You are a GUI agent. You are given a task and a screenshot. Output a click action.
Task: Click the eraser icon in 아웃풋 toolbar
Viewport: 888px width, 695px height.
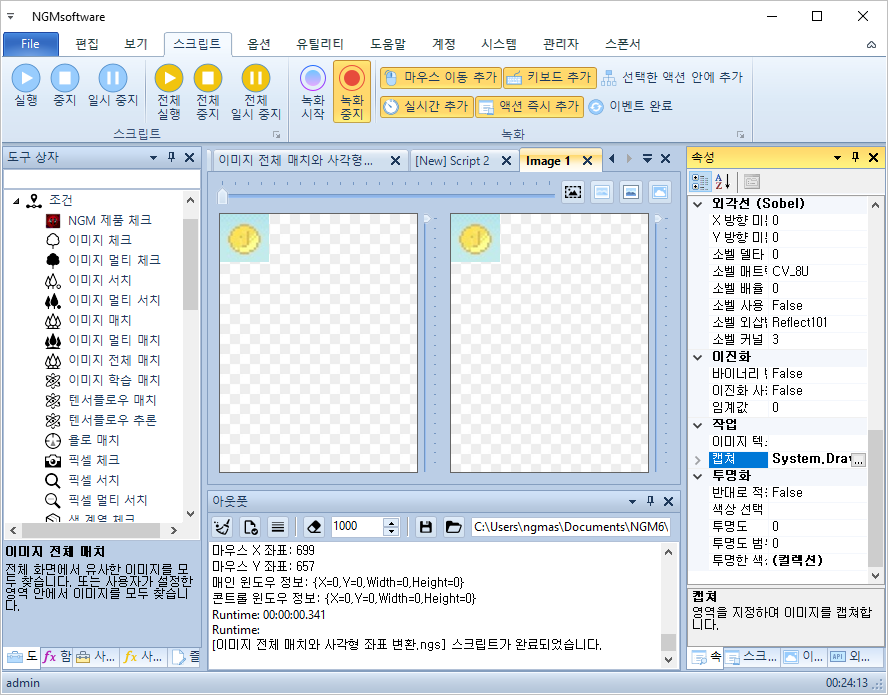pos(314,527)
